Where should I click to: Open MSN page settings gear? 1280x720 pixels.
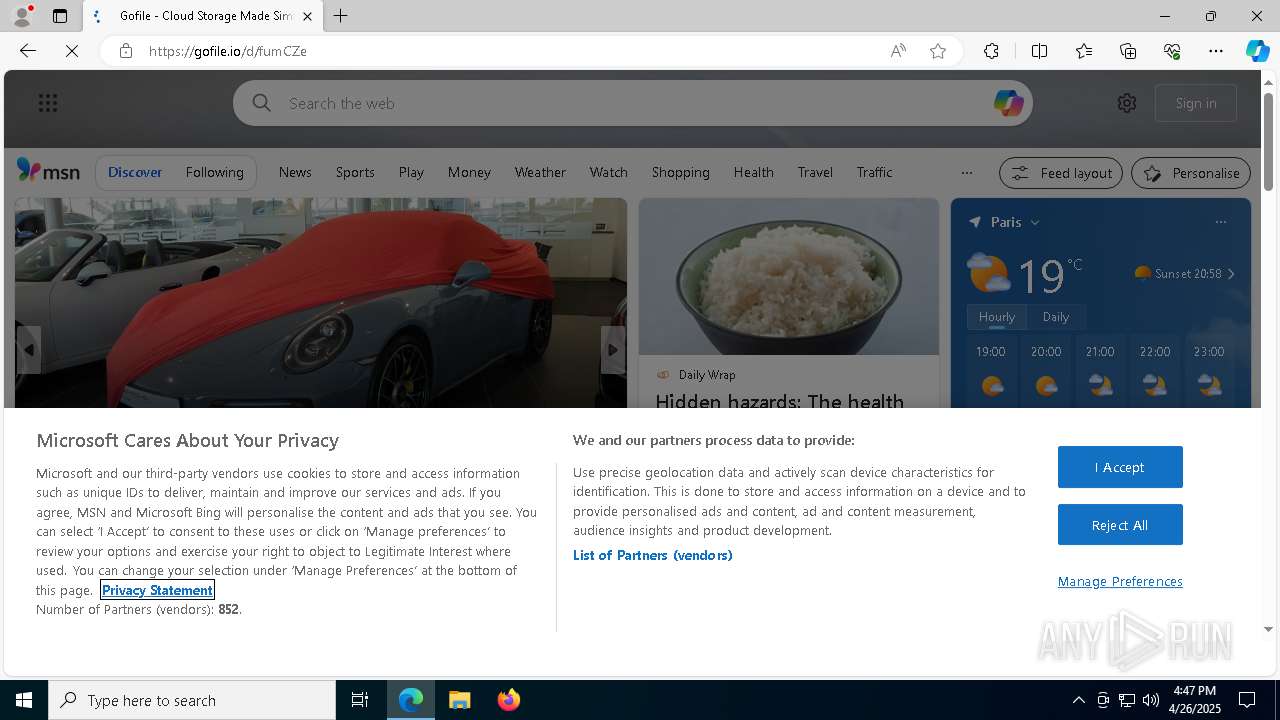coord(1127,103)
